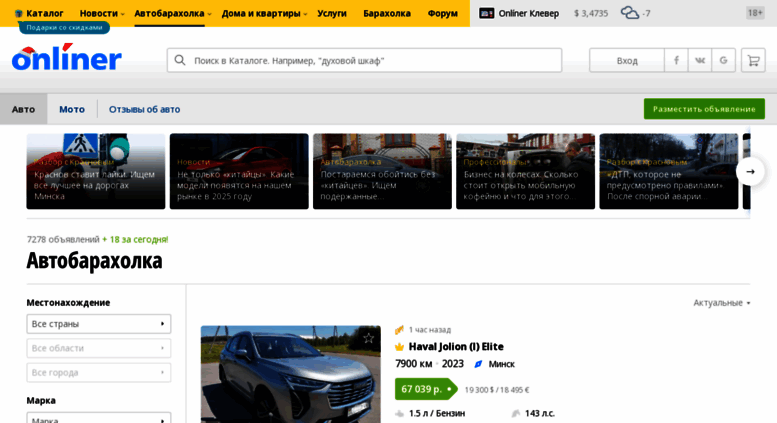Switch to the Мото tab

tap(72, 109)
